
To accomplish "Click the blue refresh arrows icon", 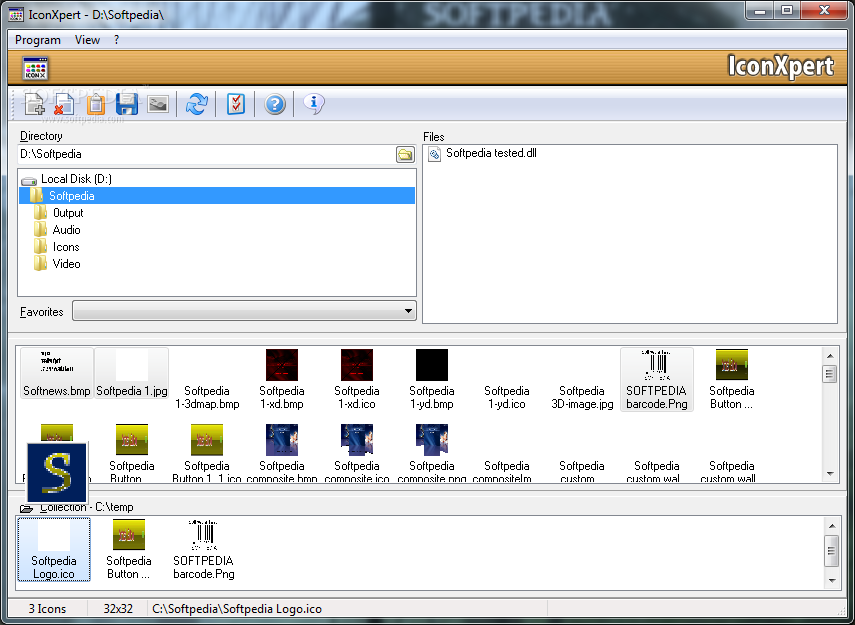I will click(197, 103).
